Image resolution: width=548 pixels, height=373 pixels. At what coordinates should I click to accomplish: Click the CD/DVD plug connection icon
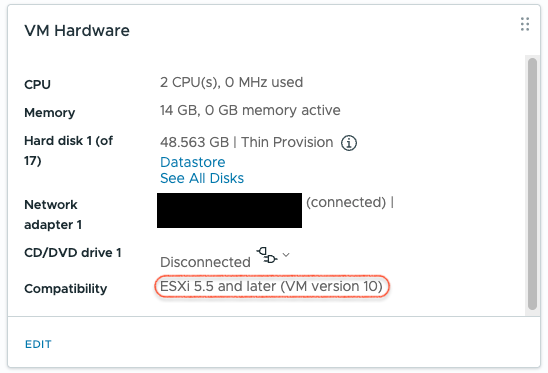click(267, 255)
